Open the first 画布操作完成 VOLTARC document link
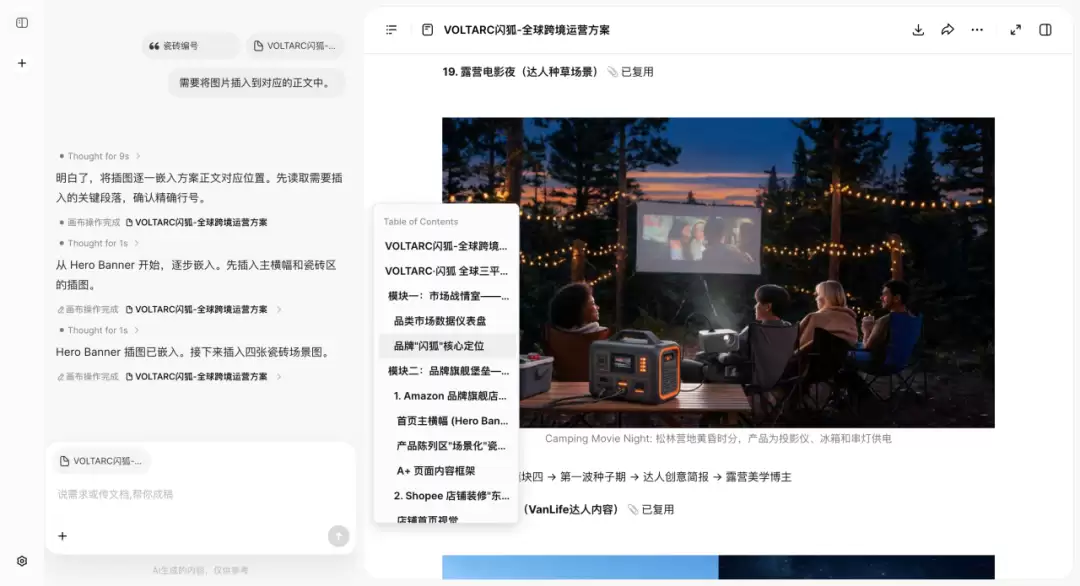The image size is (1080, 586). click(x=196, y=222)
